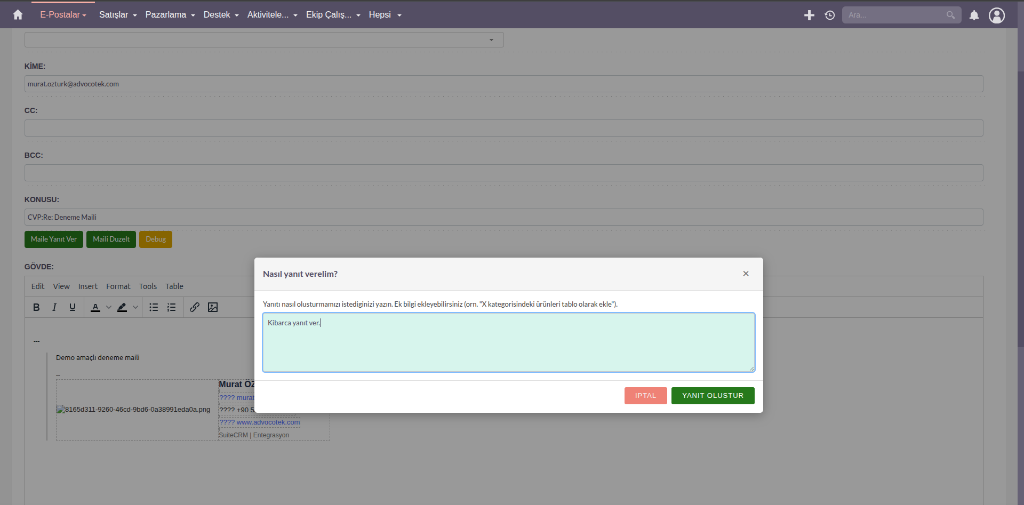Screen dimensions: 1024x505
Task: Open the notifications bell
Action: tap(974, 15)
